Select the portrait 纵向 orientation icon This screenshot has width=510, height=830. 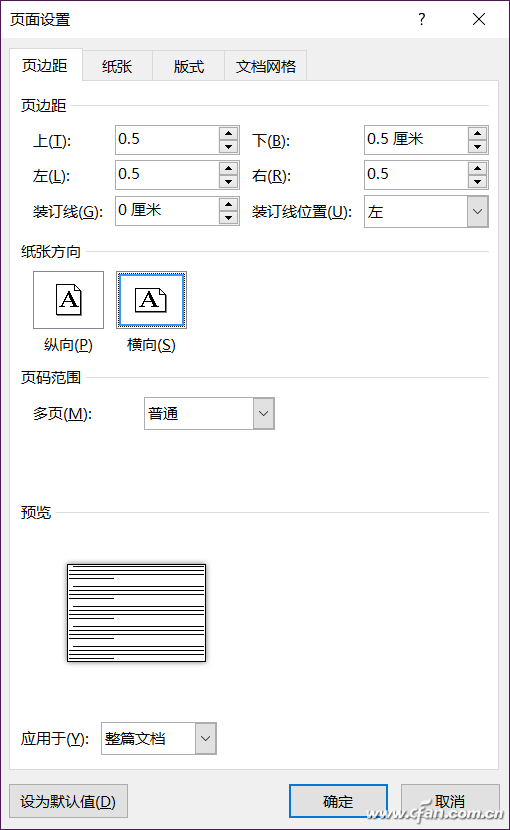click(x=68, y=300)
